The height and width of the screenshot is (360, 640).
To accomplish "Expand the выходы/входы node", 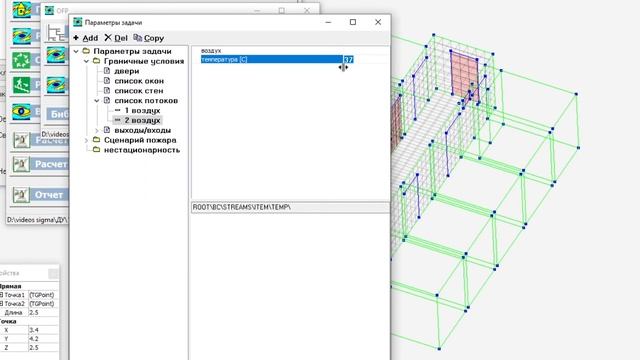I will point(97,130).
